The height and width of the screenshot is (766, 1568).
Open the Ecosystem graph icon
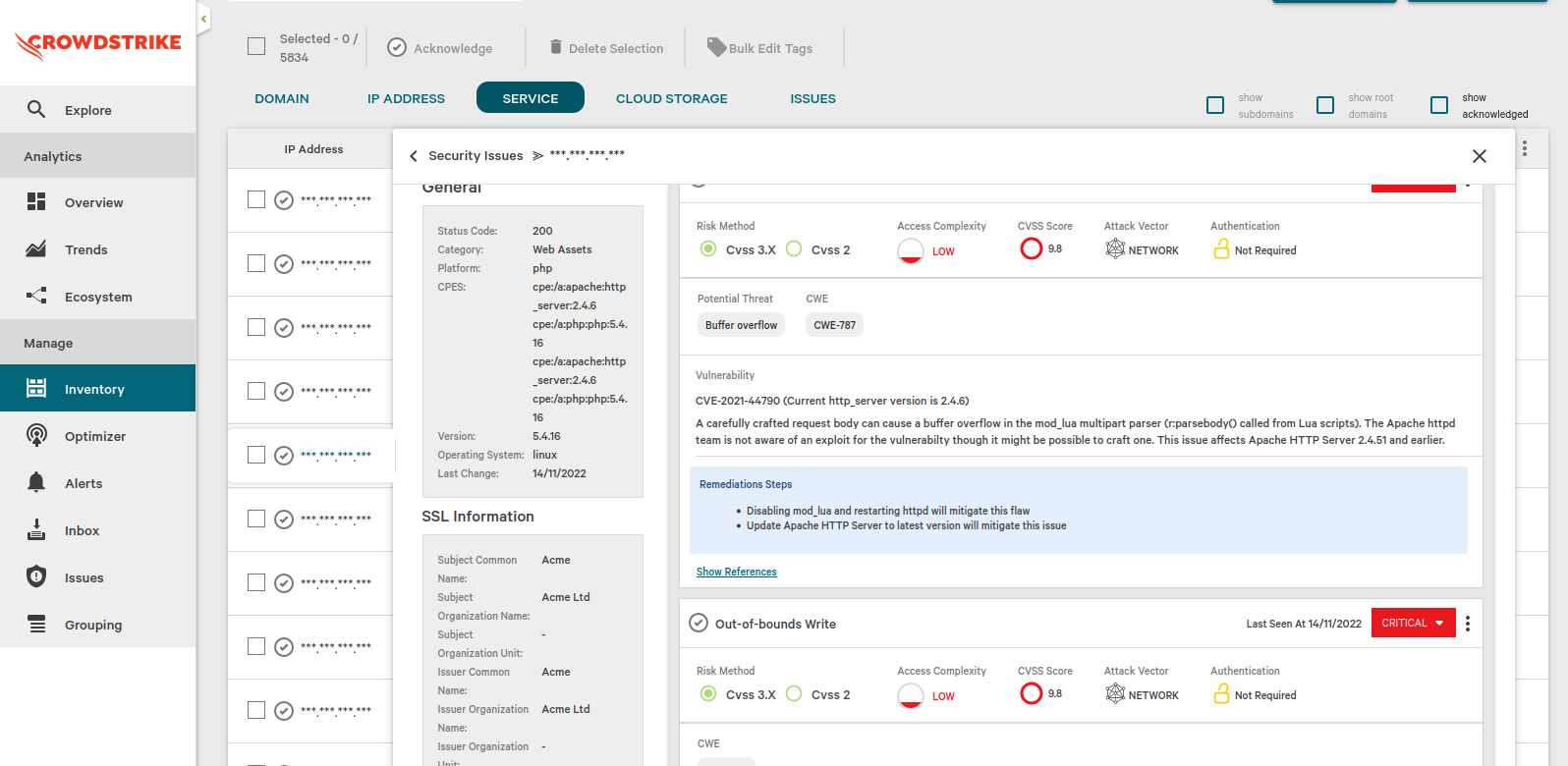click(36, 296)
